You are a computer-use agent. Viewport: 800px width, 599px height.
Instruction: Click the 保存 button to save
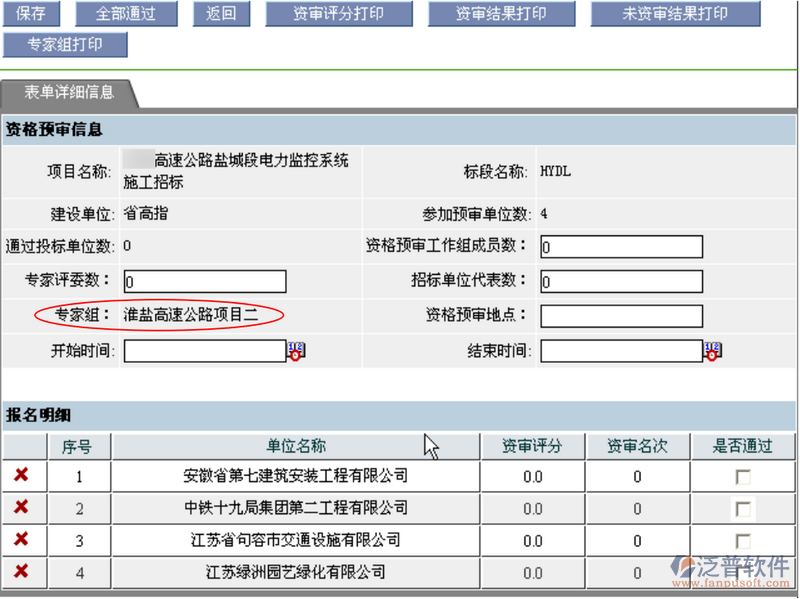click(x=31, y=13)
